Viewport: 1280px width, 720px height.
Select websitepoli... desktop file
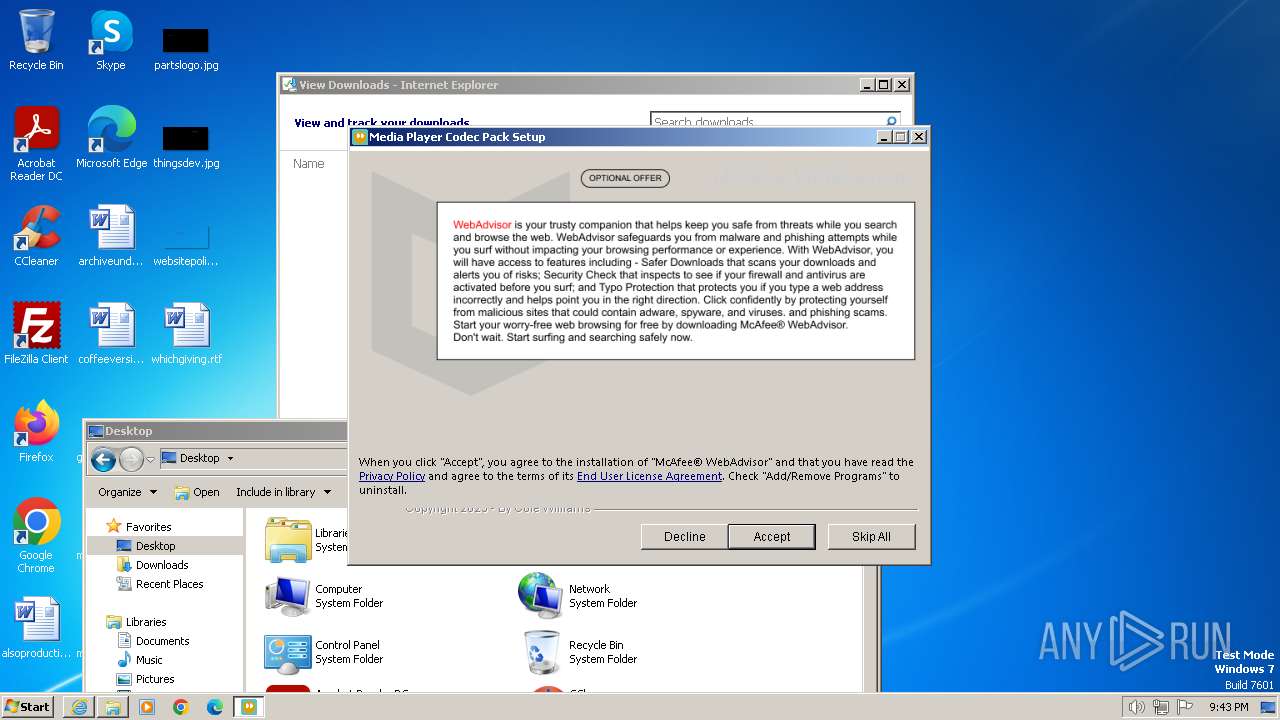click(186, 244)
